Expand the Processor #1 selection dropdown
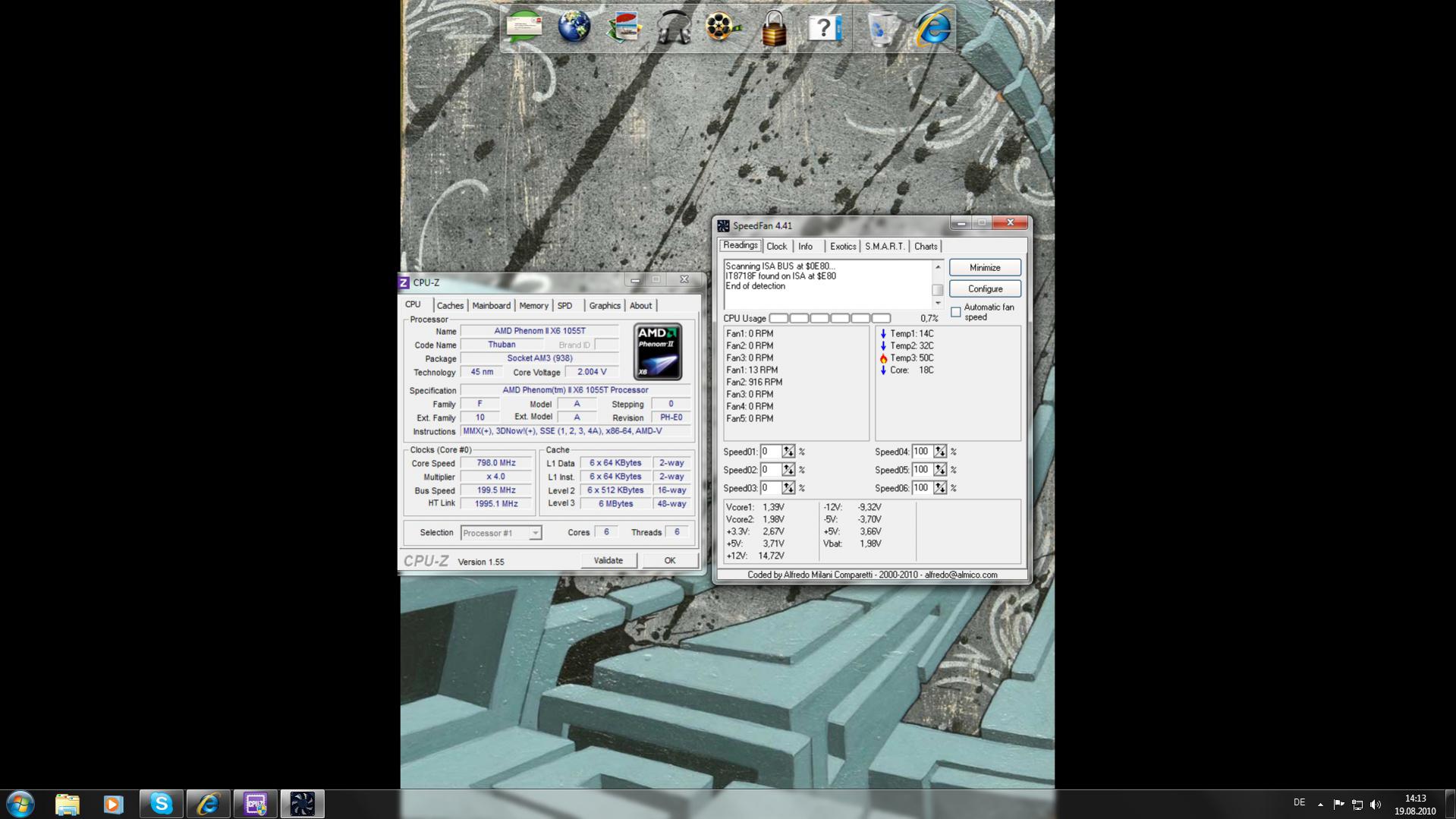1456x819 pixels. click(x=535, y=533)
